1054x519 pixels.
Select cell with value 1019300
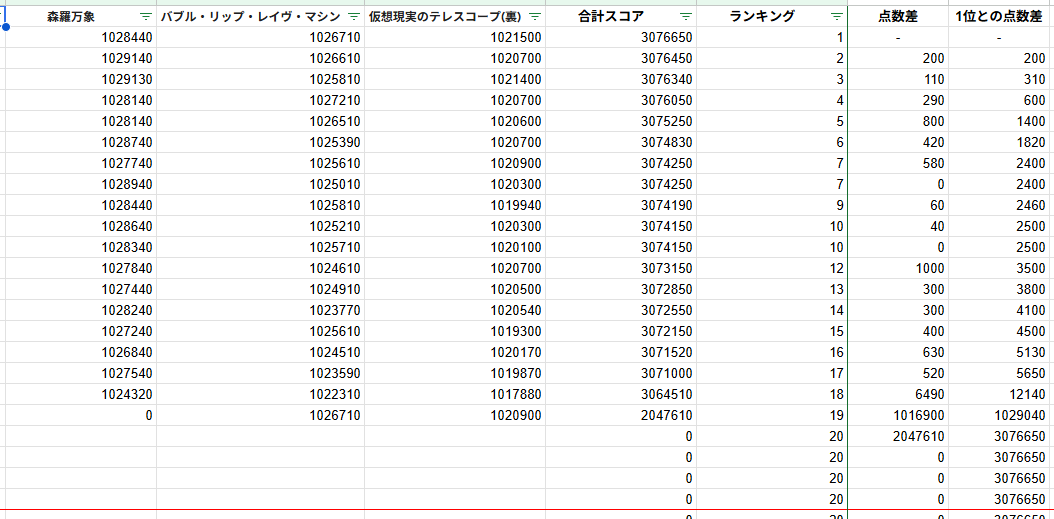(x=455, y=331)
